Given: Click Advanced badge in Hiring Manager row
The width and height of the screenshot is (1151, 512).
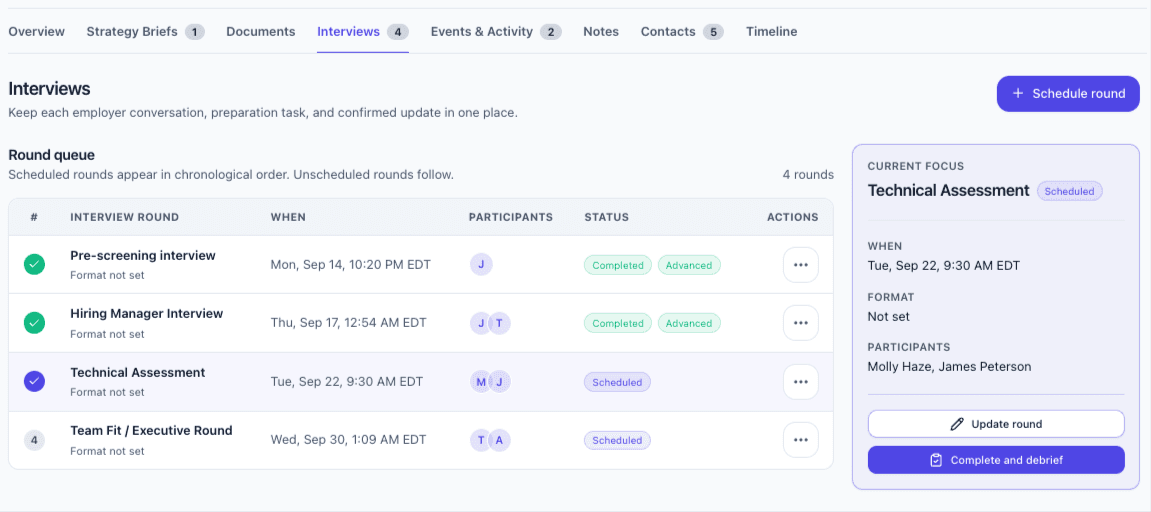Looking at the screenshot, I should (689, 323).
